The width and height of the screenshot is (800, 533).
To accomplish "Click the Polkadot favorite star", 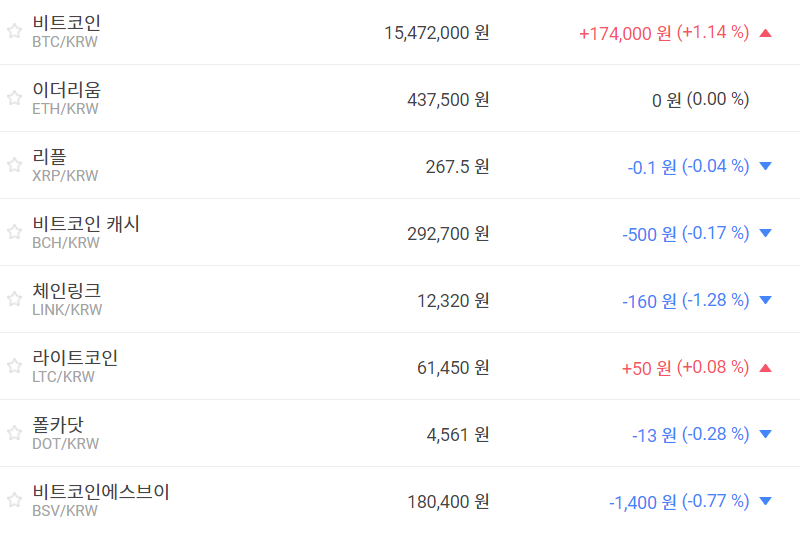I will click(14, 433).
